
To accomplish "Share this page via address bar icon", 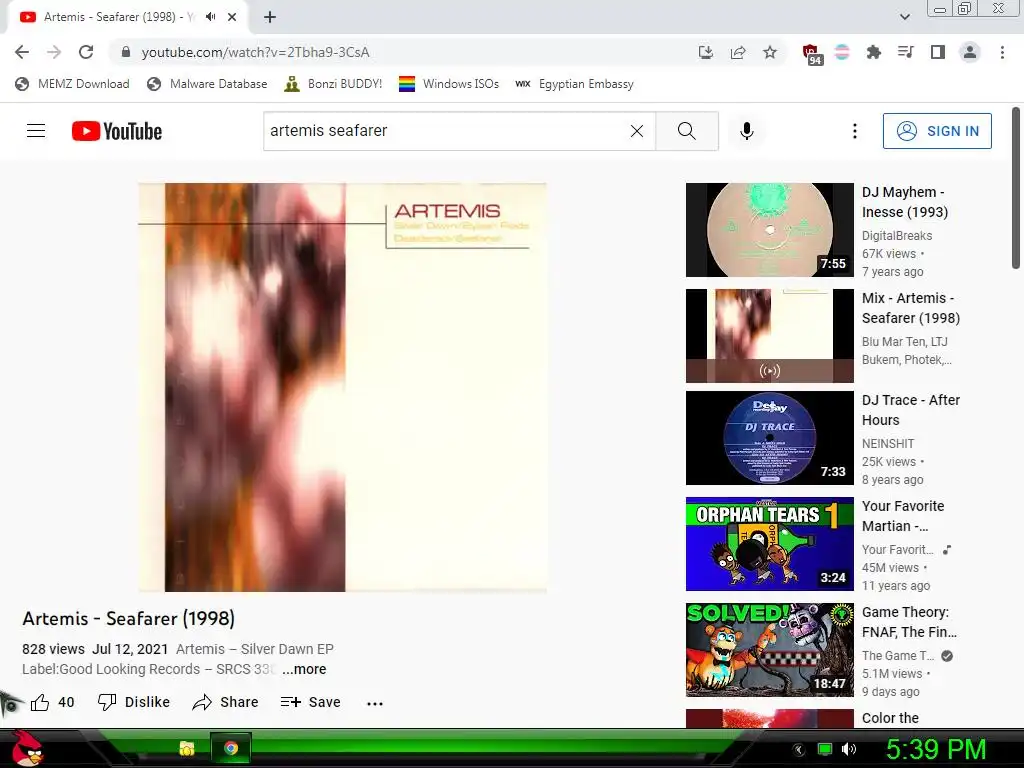I will tap(738, 52).
